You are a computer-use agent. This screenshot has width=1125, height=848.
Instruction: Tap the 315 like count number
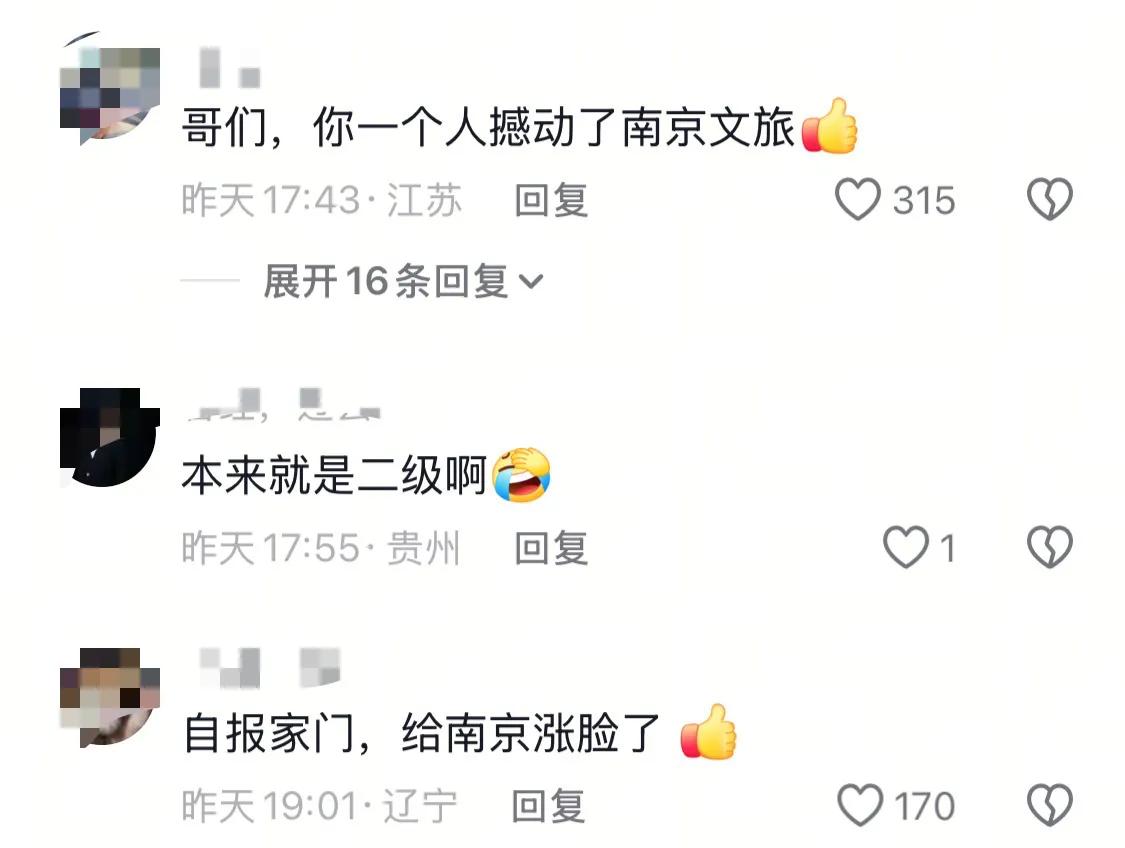[x=924, y=200]
